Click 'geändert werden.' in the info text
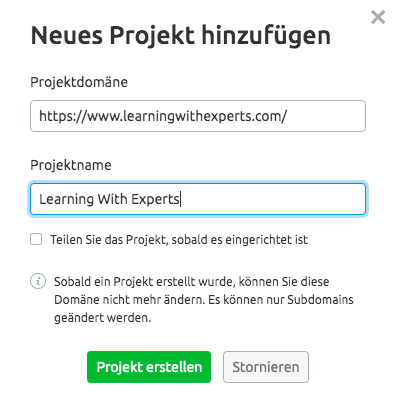The width and height of the screenshot is (395, 400). tap(103, 318)
